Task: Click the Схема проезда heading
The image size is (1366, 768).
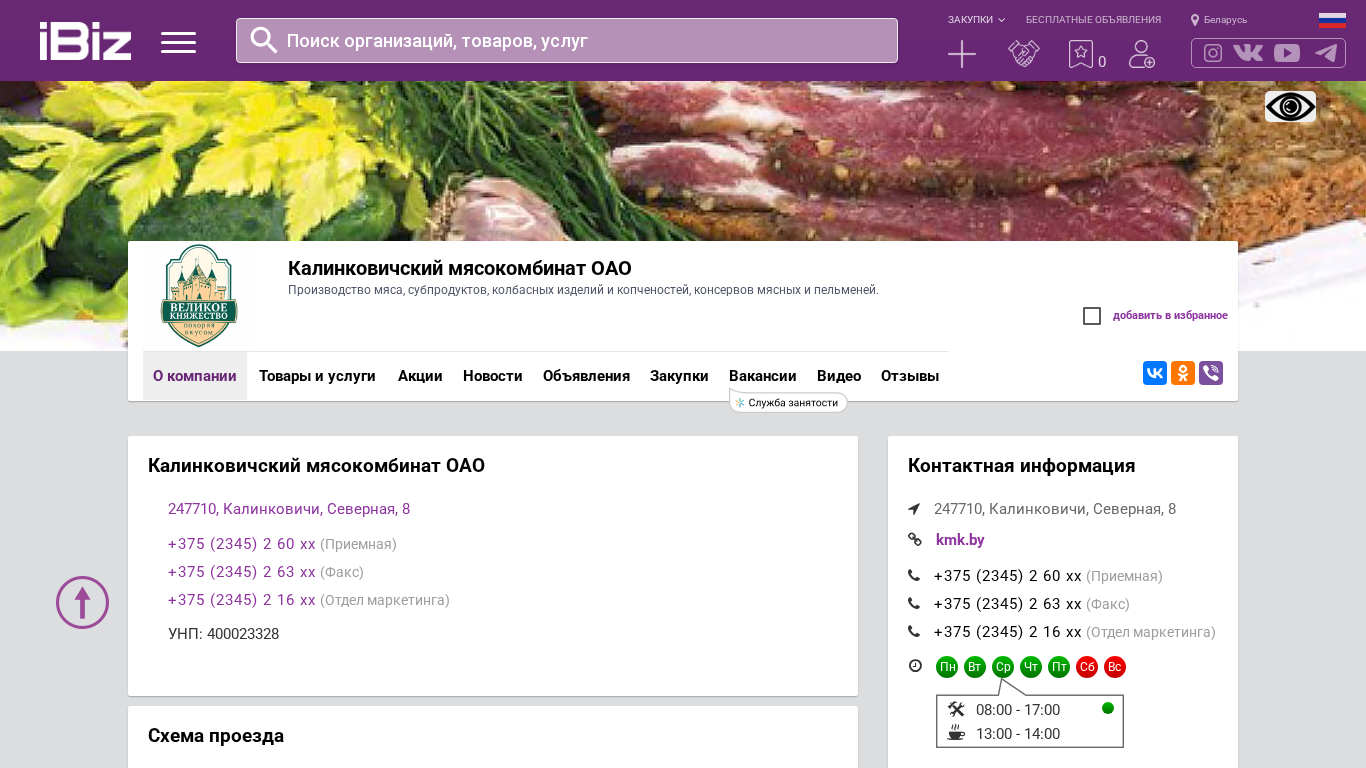Action: [x=216, y=736]
